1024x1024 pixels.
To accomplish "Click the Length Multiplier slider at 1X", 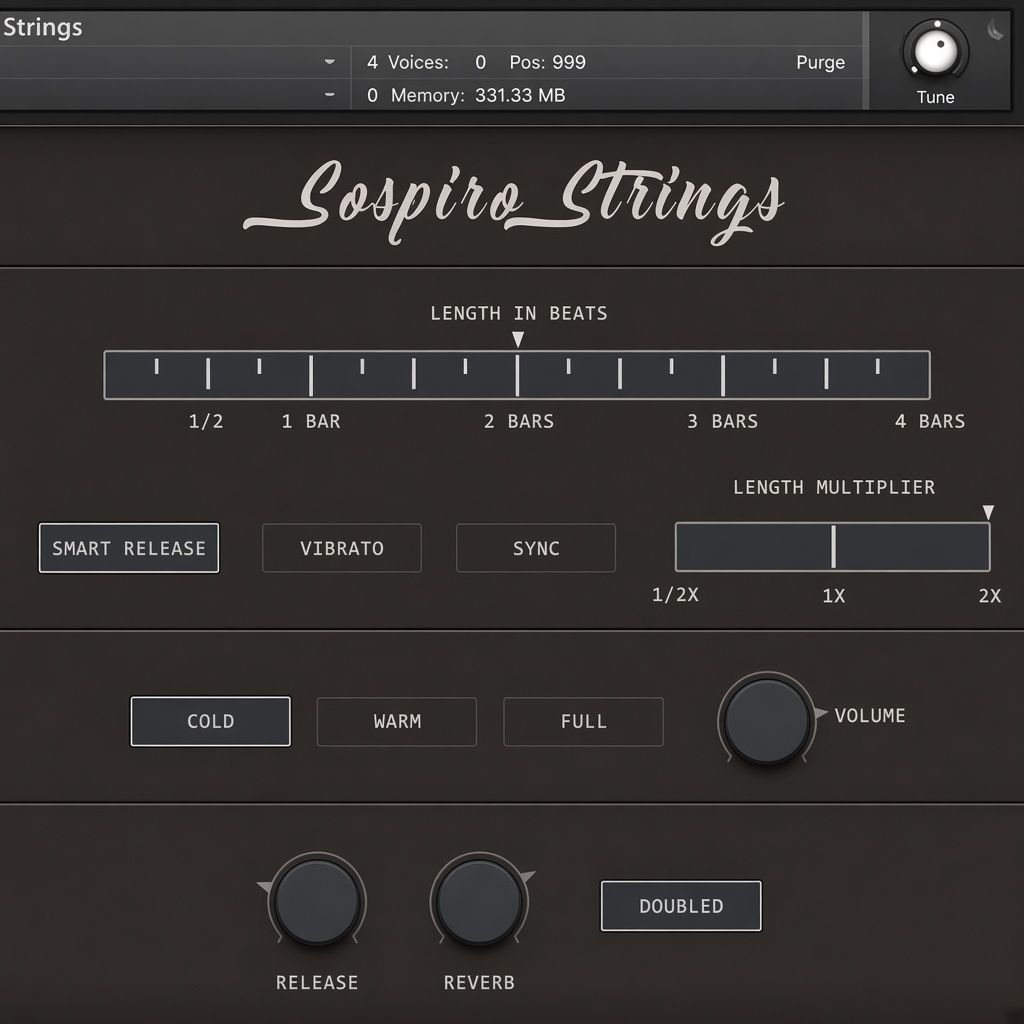I will (x=833, y=547).
